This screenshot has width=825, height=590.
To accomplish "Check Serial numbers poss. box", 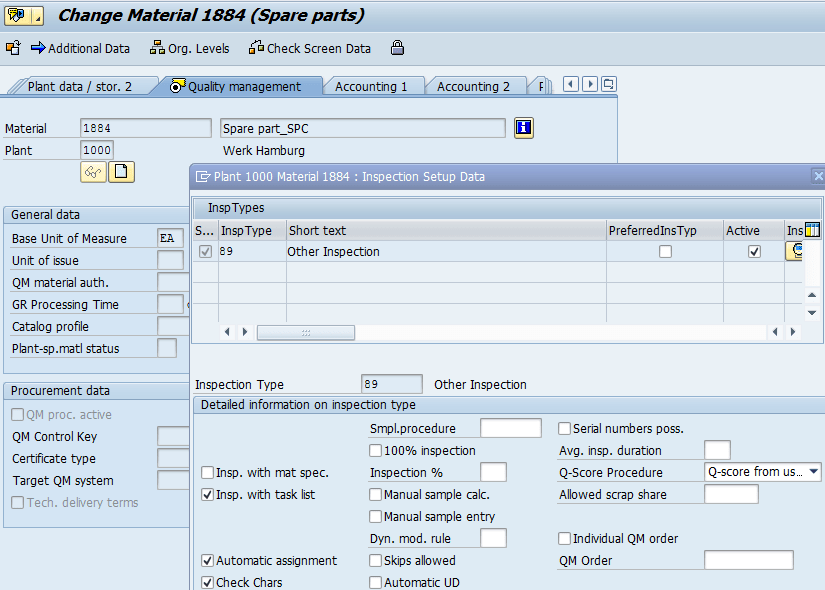I will click(x=565, y=429).
